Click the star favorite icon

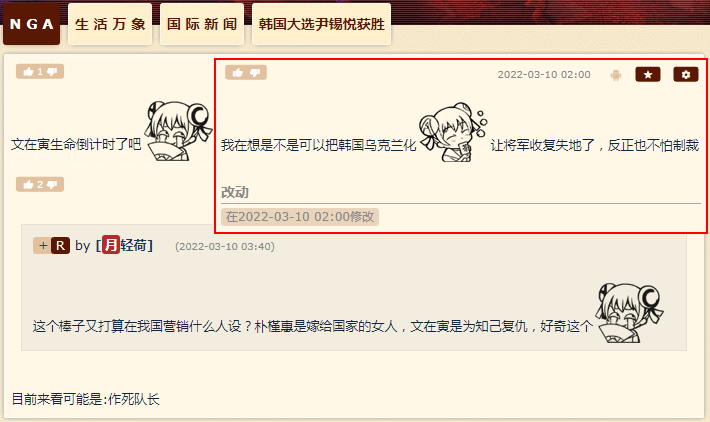coord(648,74)
